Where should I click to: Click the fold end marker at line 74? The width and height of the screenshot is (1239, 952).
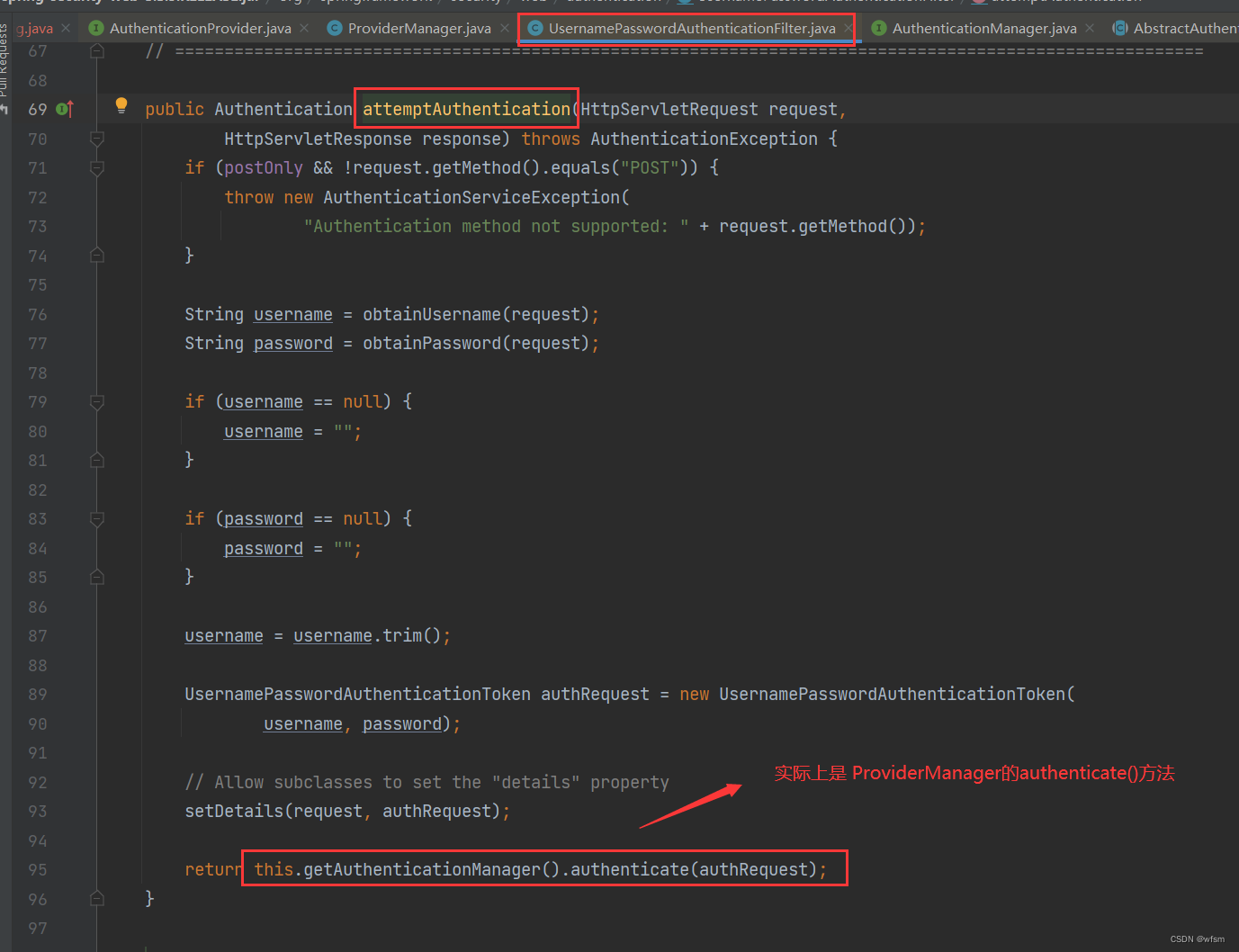[97, 256]
